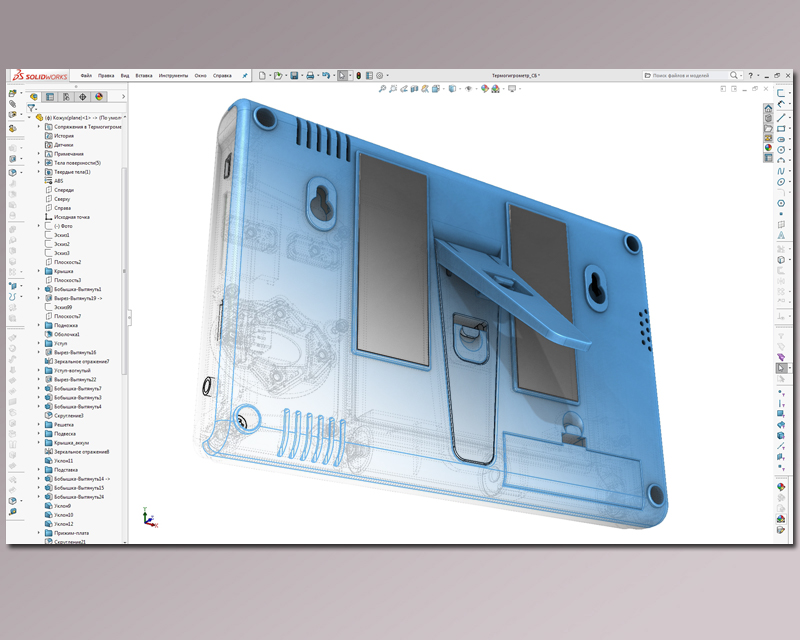Click the Save icon on the toolbar
Viewport: 800px width, 640px height.
click(295, 74)
